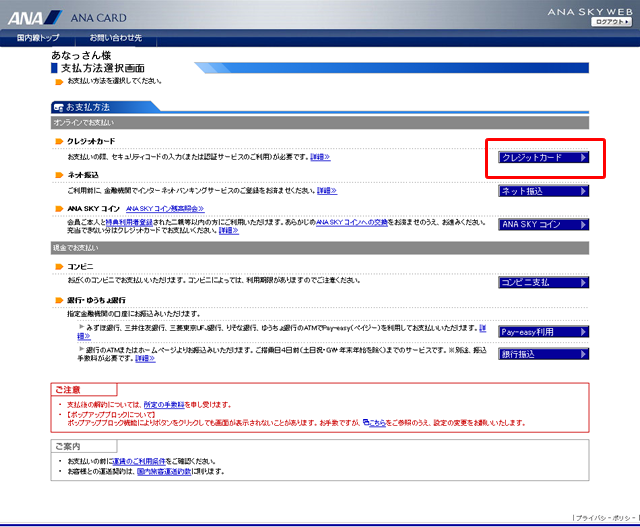This screenshot has width=640, height=527.
Task: Open the 所定の手数料 link
Action: 164,405
